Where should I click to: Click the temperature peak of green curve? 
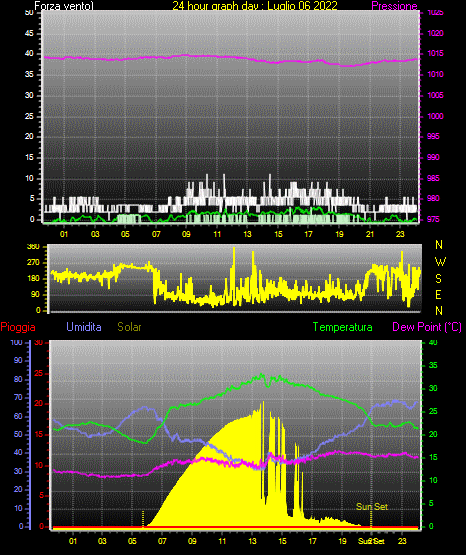coord(262,374)
